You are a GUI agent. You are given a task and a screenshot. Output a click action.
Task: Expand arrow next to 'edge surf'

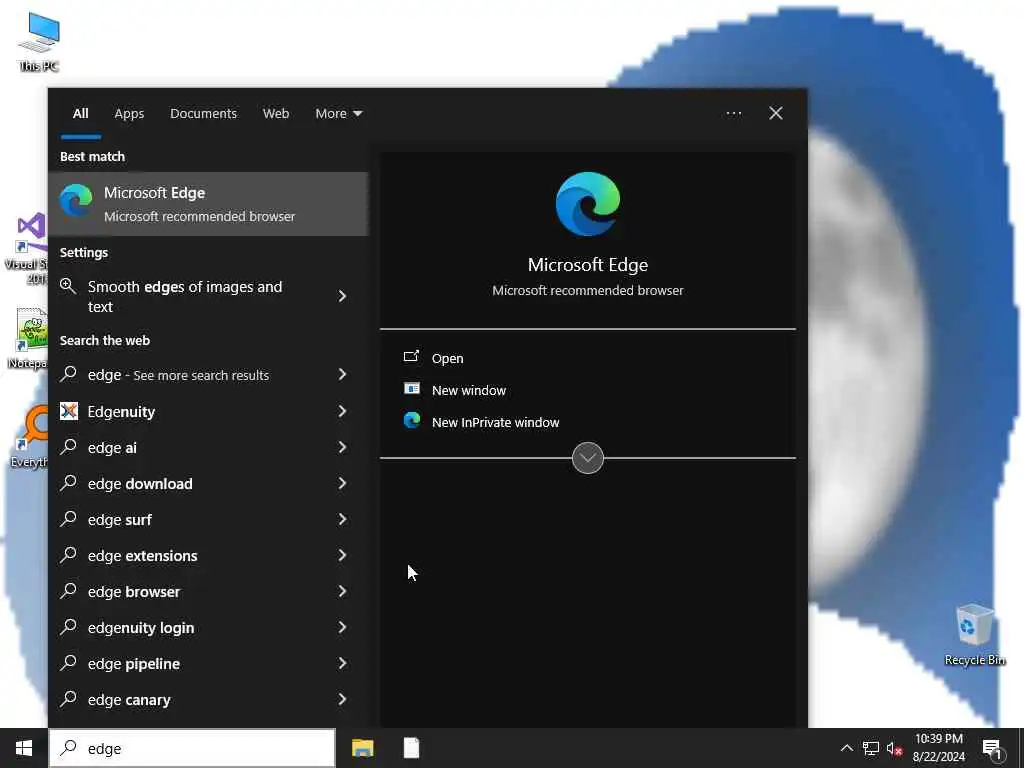(x=342, y=519)
